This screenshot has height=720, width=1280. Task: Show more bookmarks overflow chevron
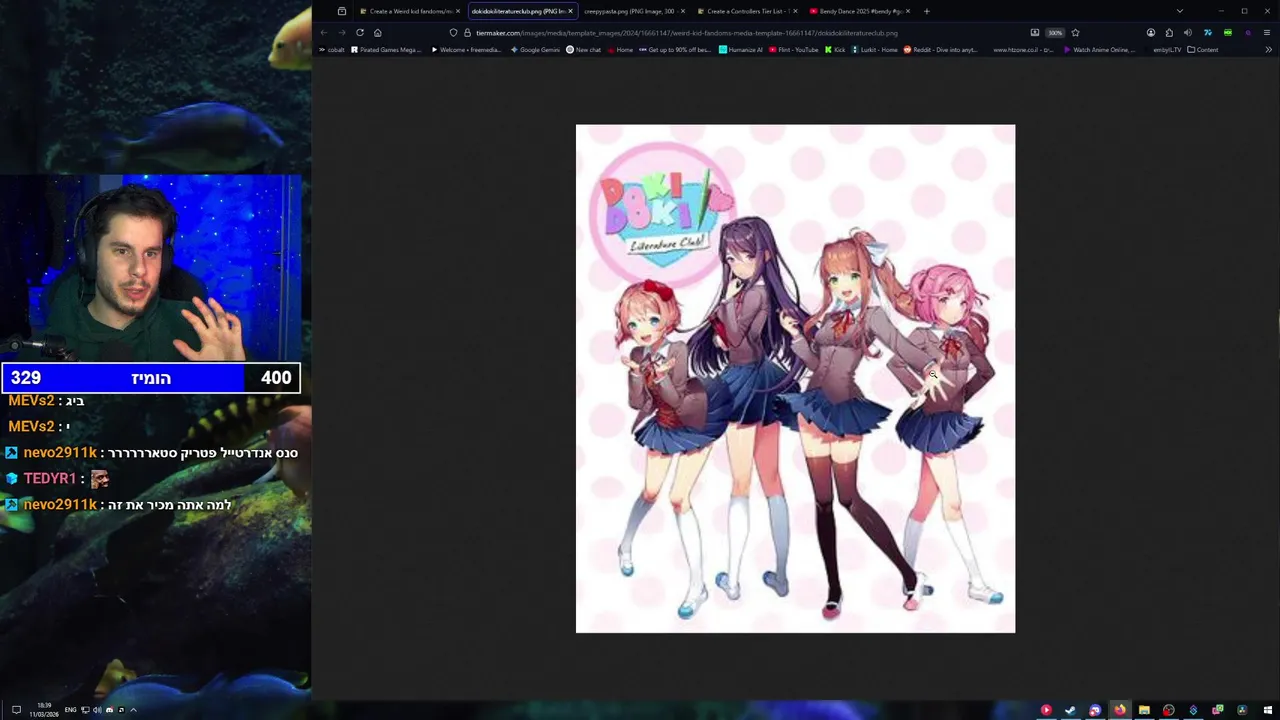tap(1268, 50)
